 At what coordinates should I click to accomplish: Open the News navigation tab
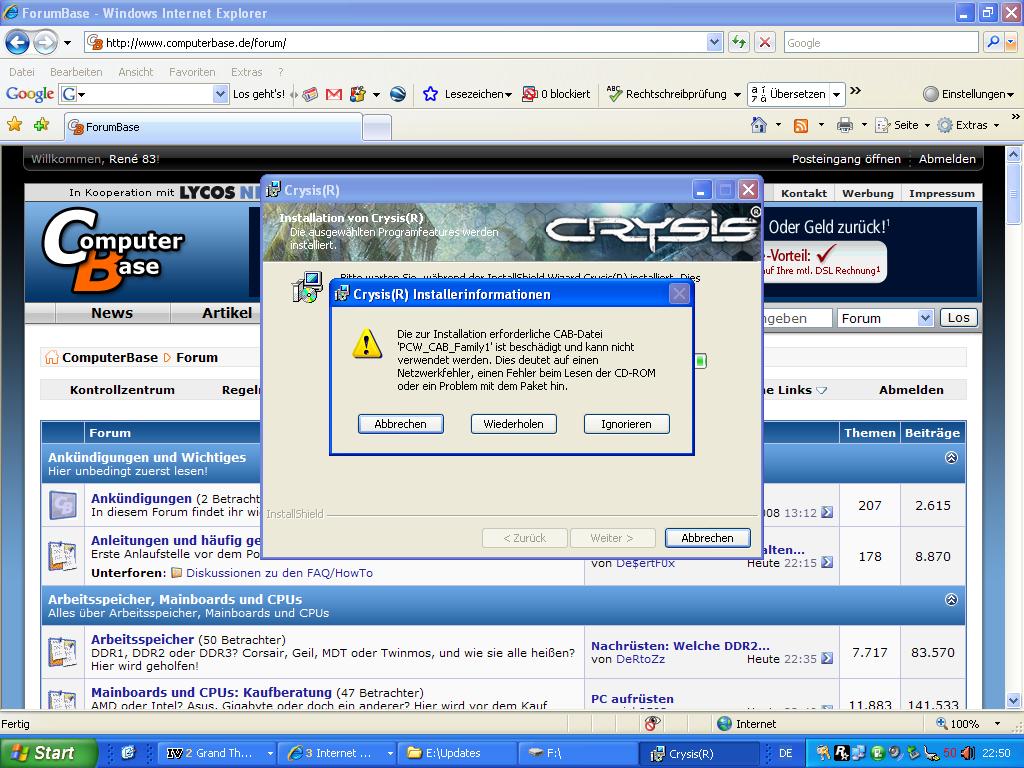[112, 313]
